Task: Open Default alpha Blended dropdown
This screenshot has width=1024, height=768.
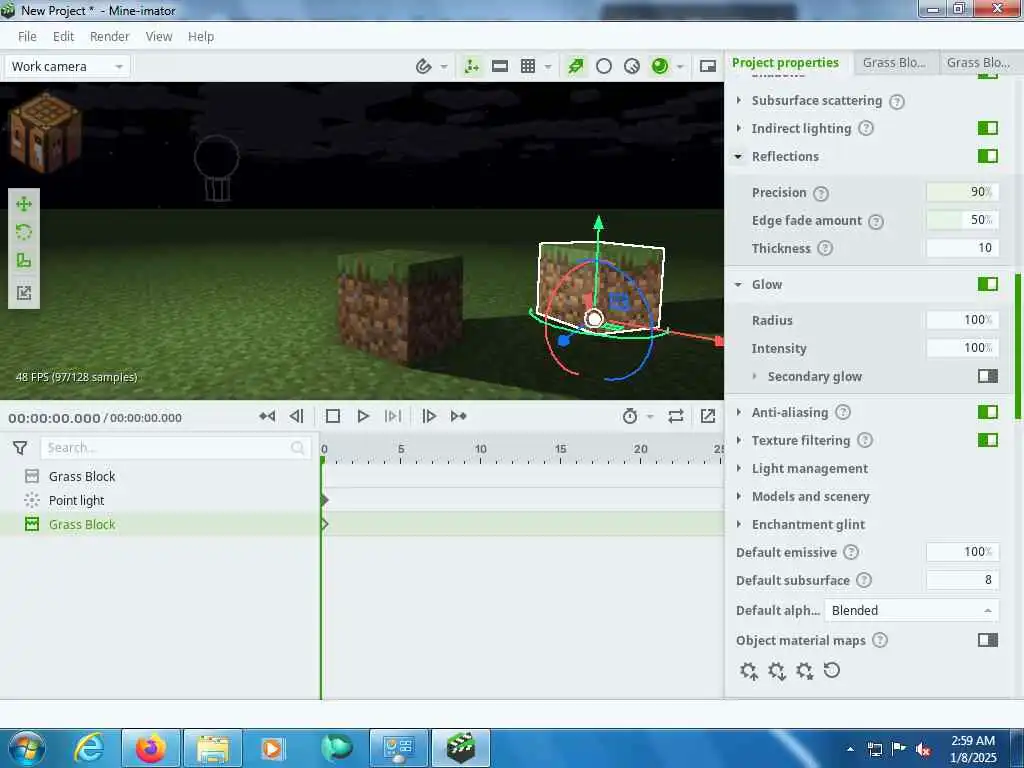Action: tap(911, 611)
